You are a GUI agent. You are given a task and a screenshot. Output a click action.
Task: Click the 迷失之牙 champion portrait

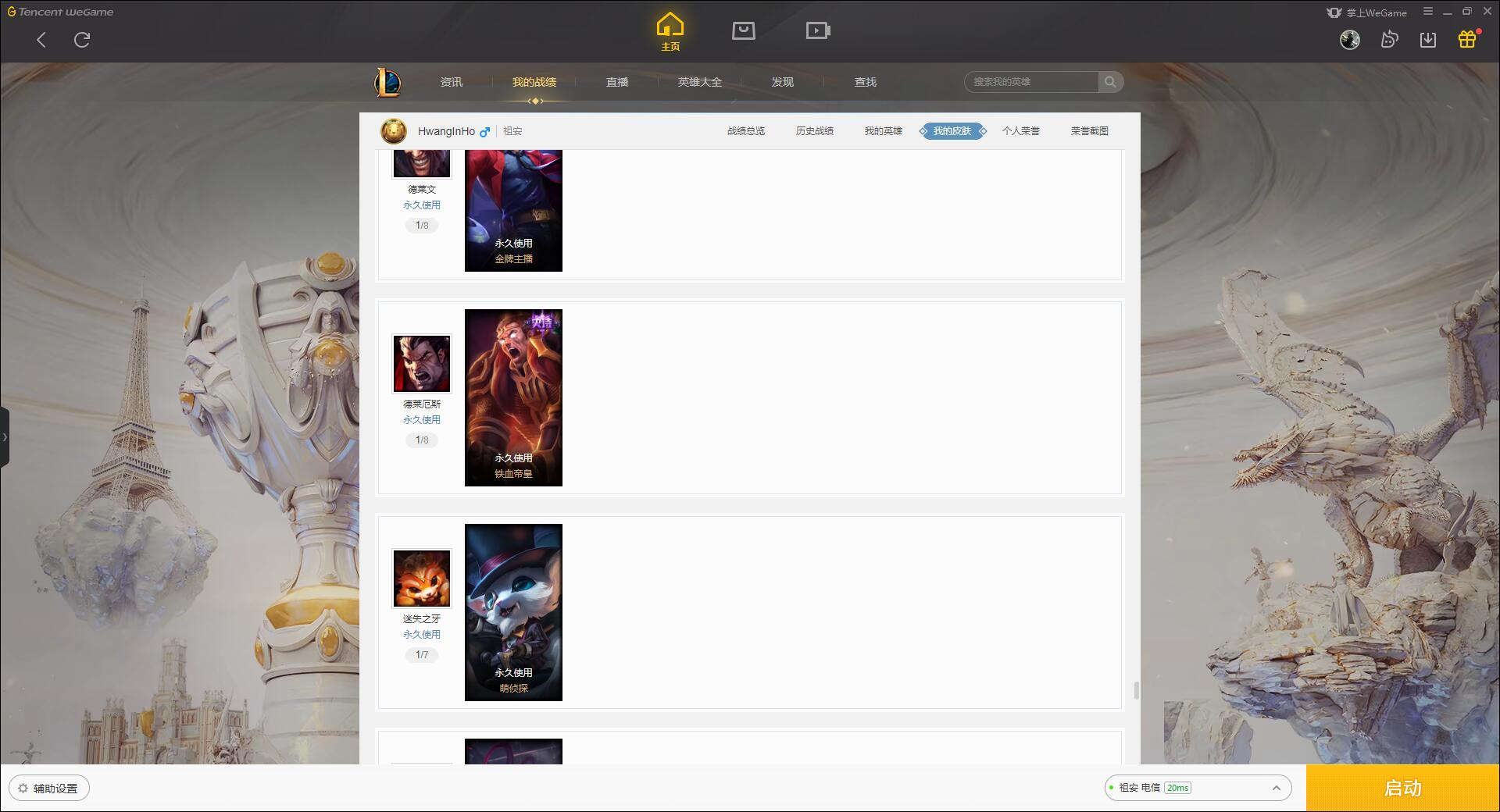pyautogui.click(x=422, y=579)
